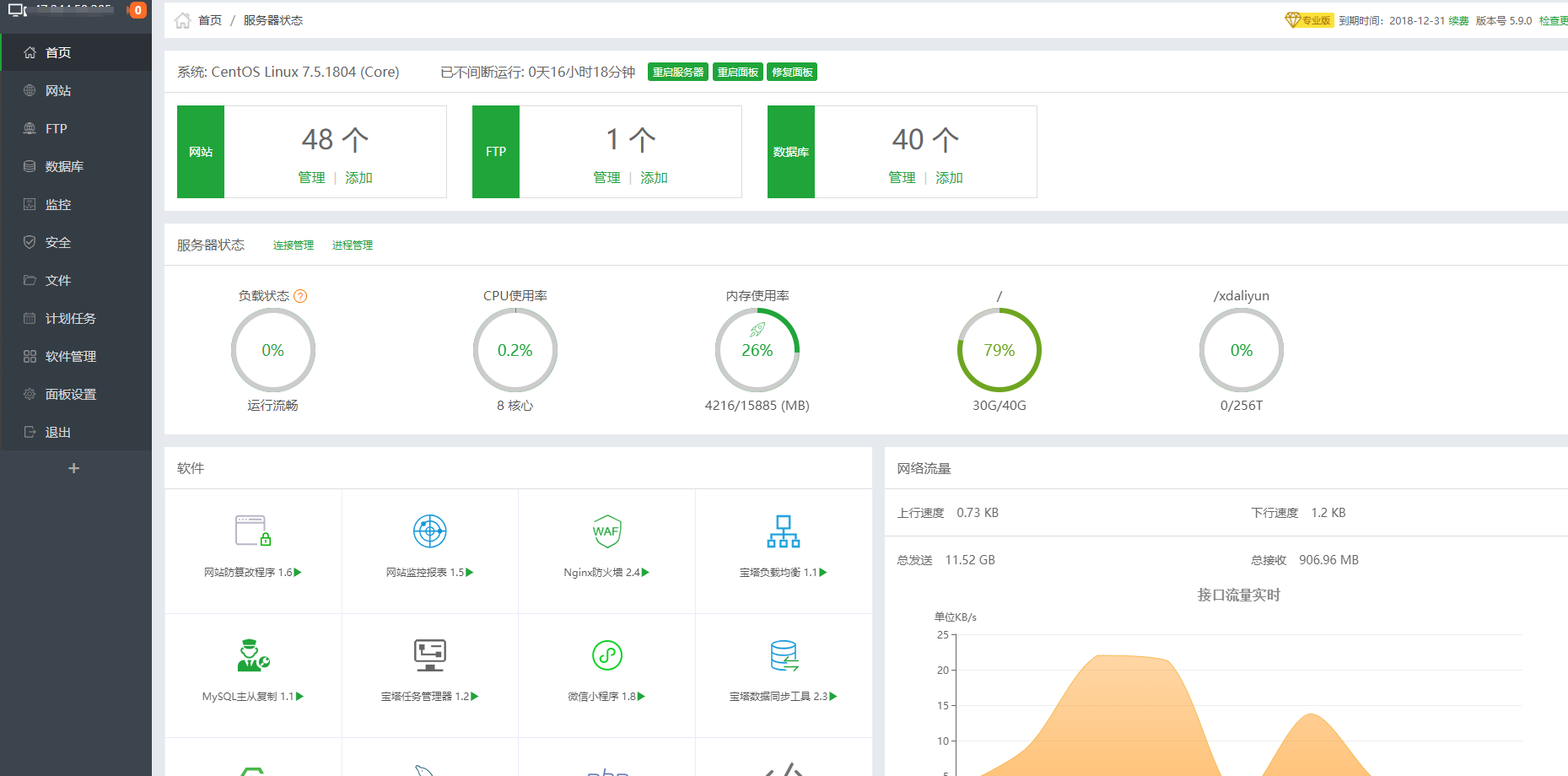Click the monitor icon in top-left header
1568x776 pixels.
[17, 10]
